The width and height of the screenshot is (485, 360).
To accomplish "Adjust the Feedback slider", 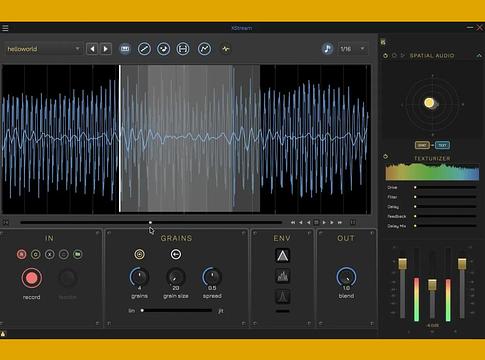I will click(x=445, y=216).
